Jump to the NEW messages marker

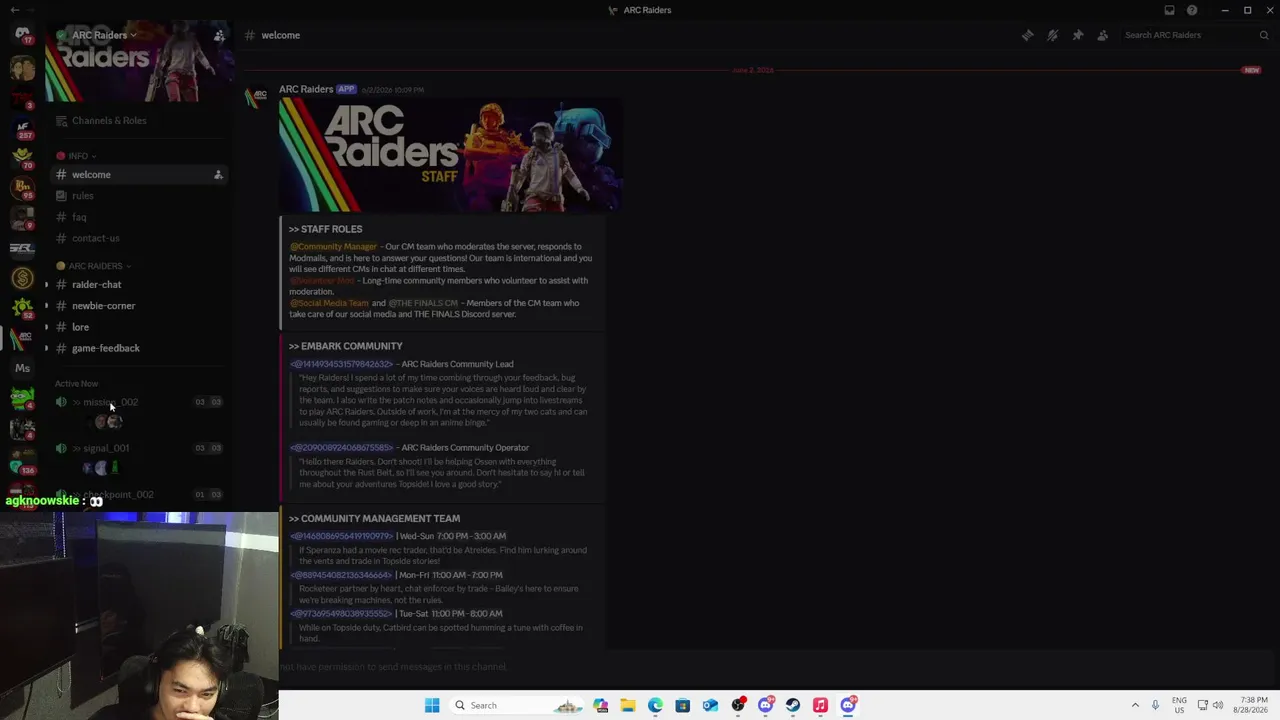1251,70
